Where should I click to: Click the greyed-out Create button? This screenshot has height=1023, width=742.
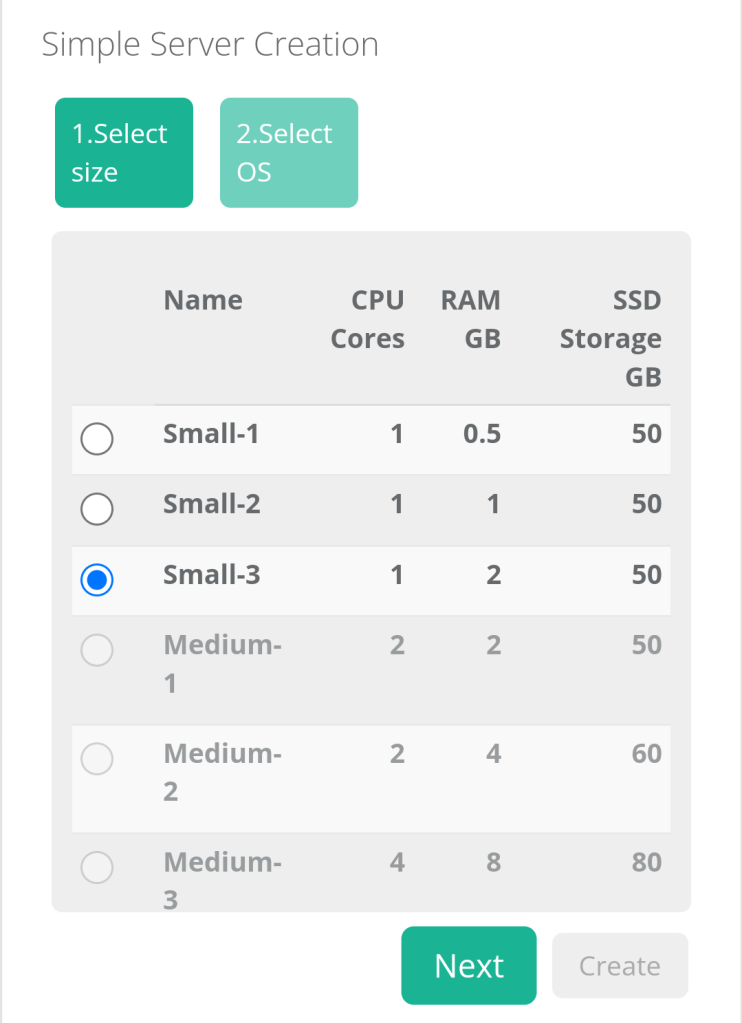click(619, 966)
